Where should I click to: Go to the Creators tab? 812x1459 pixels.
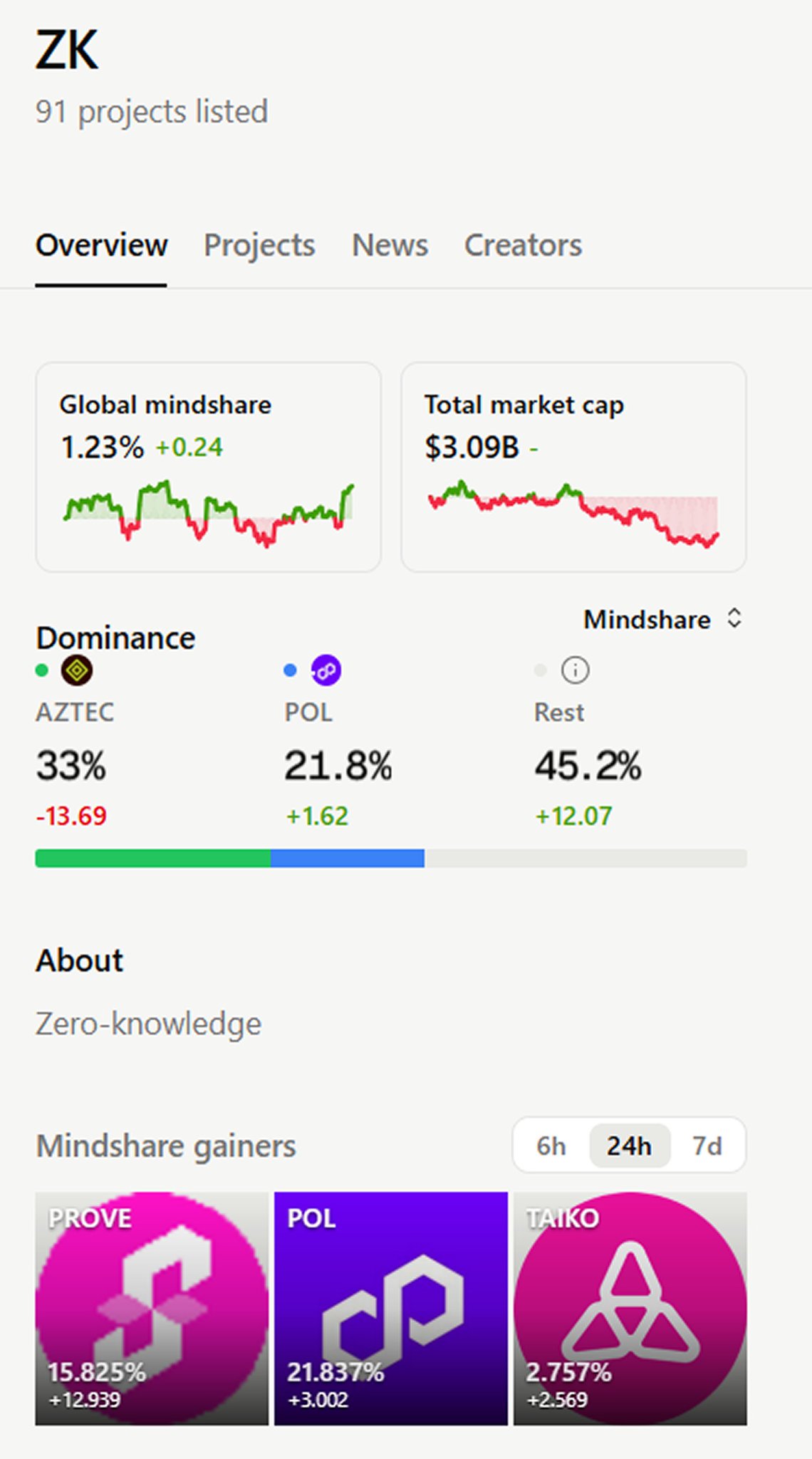[x=523, y=245]
